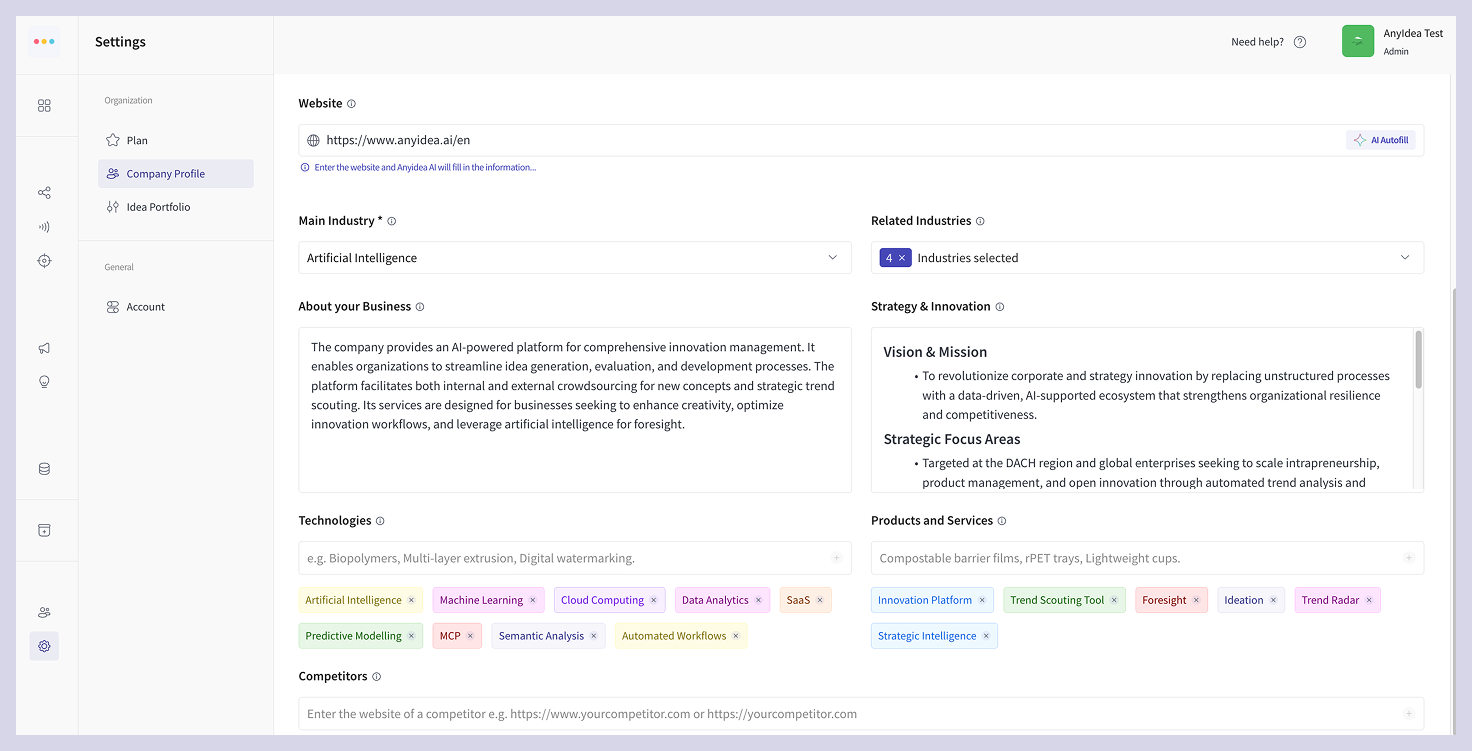Open the archive box icon in sidebar
1472x751 pixels.
pyautogui.click(x=44, y=530)
